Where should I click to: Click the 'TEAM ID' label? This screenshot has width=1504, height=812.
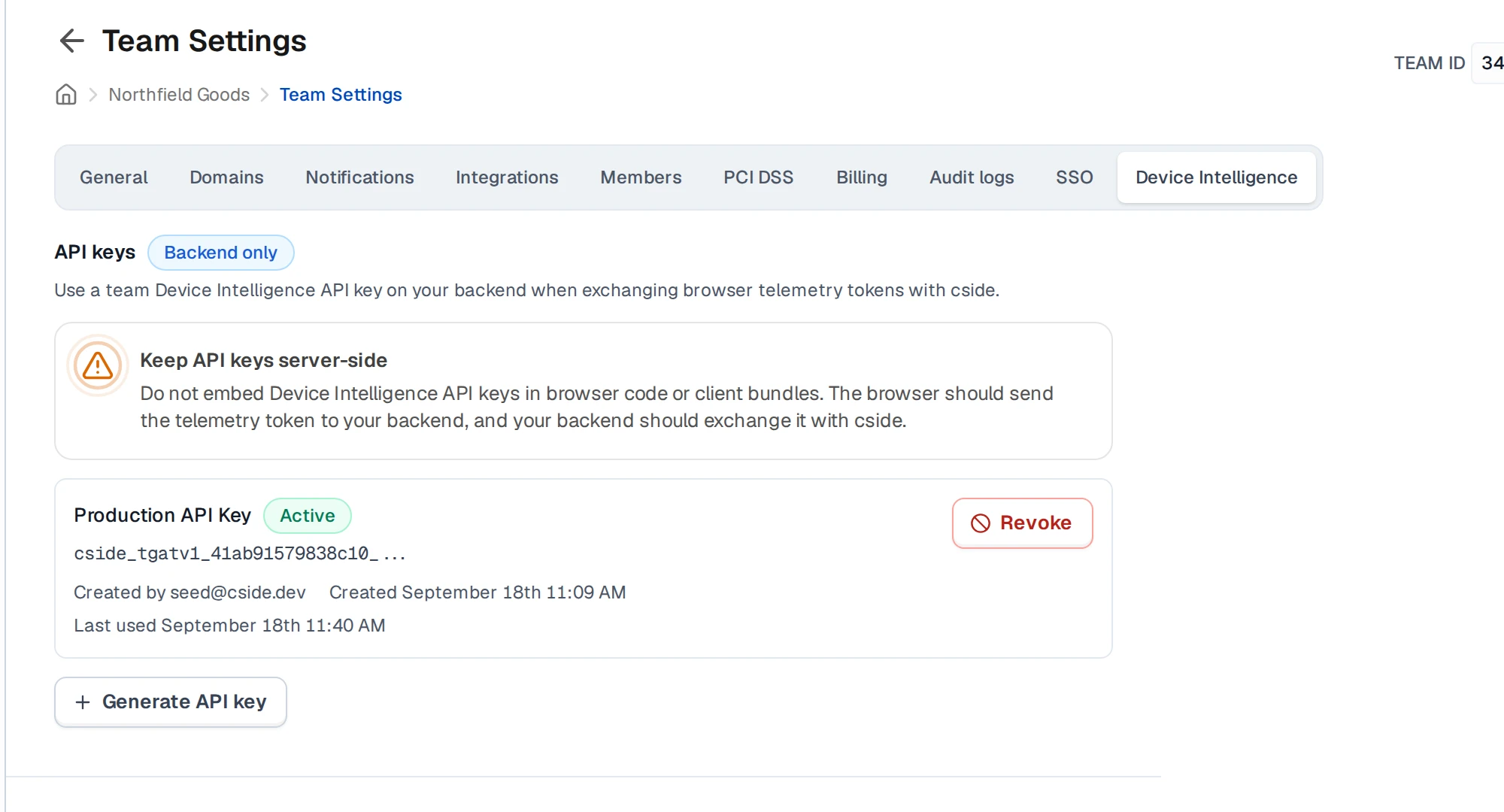[x=1430, y=63]
